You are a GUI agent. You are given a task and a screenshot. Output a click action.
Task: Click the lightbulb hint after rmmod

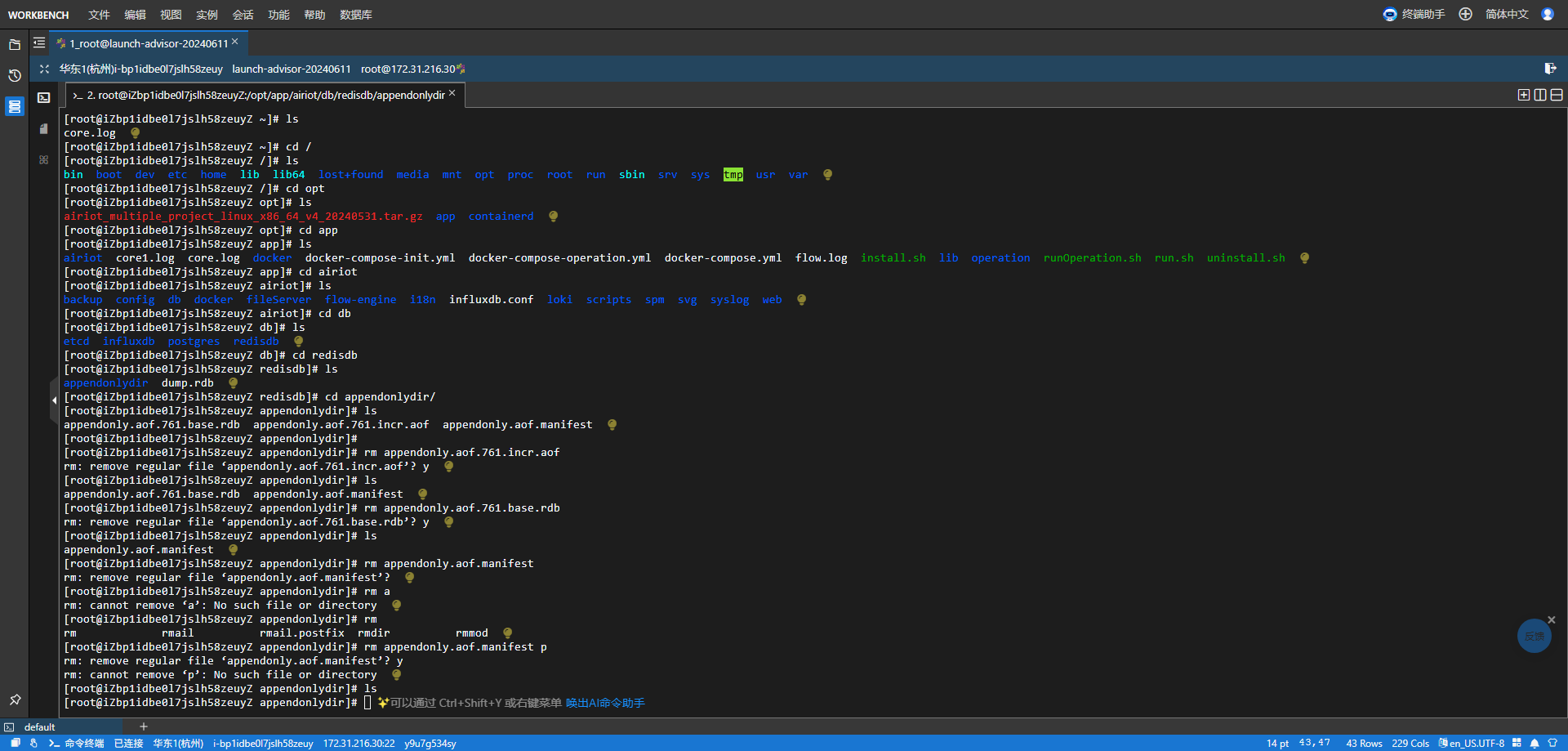507,633
